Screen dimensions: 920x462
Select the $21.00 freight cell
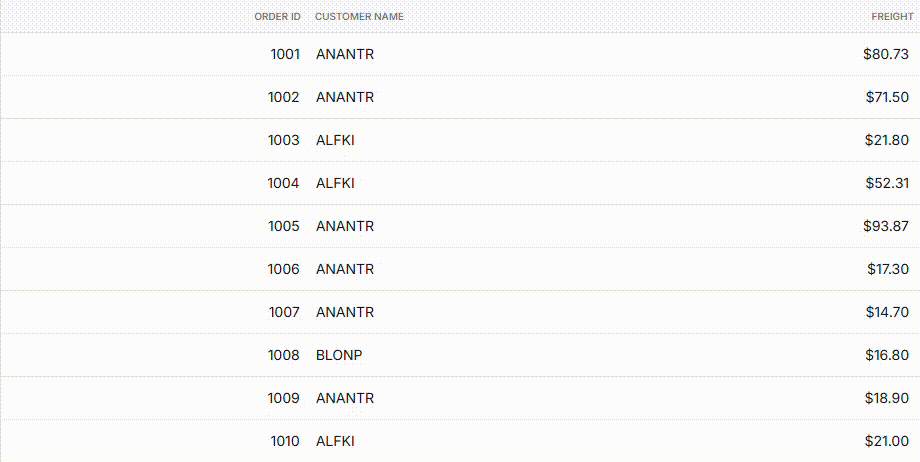click(887, 441)
